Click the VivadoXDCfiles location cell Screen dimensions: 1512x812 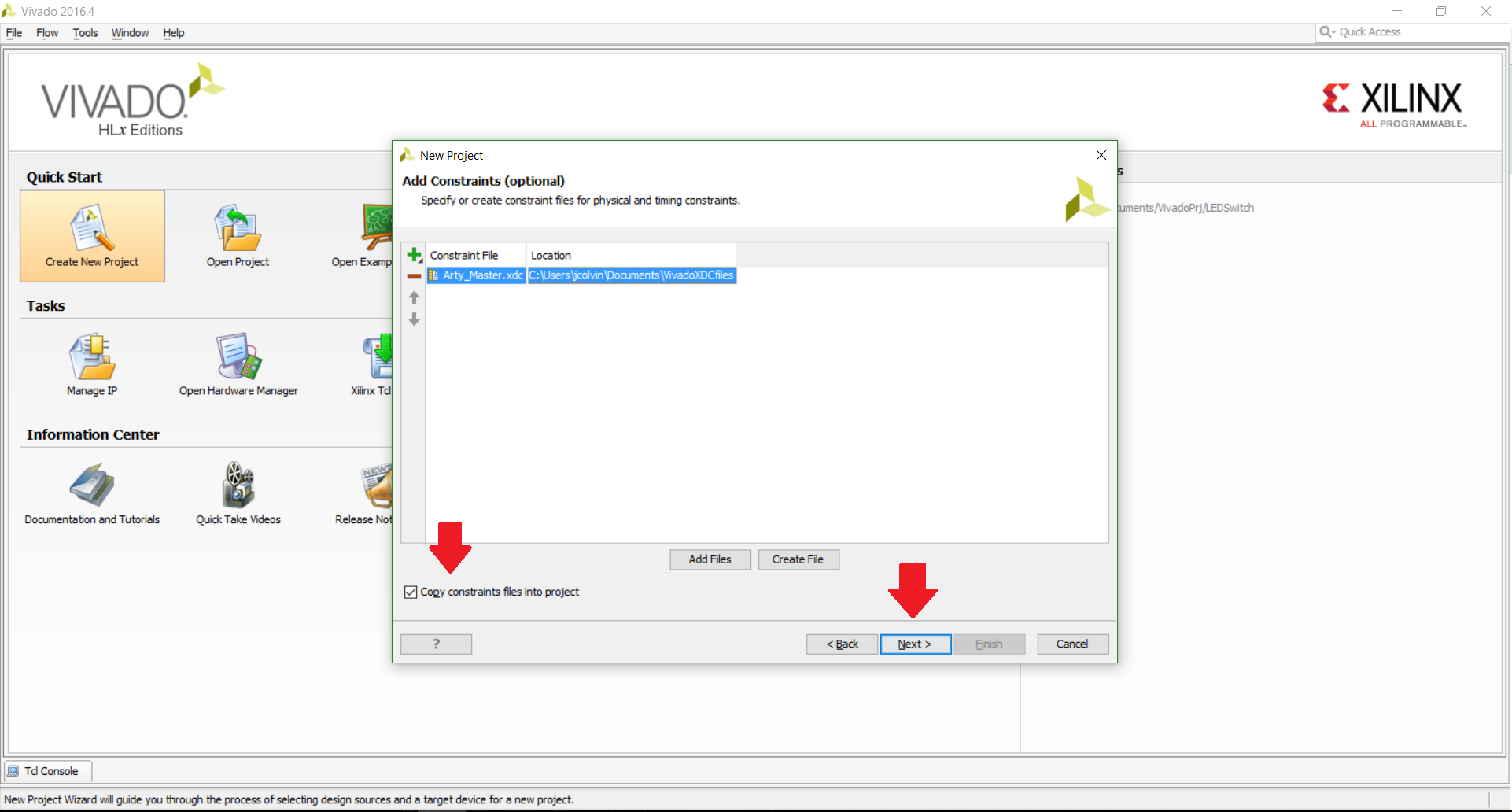pyautogui.click(x=632, y=275)
